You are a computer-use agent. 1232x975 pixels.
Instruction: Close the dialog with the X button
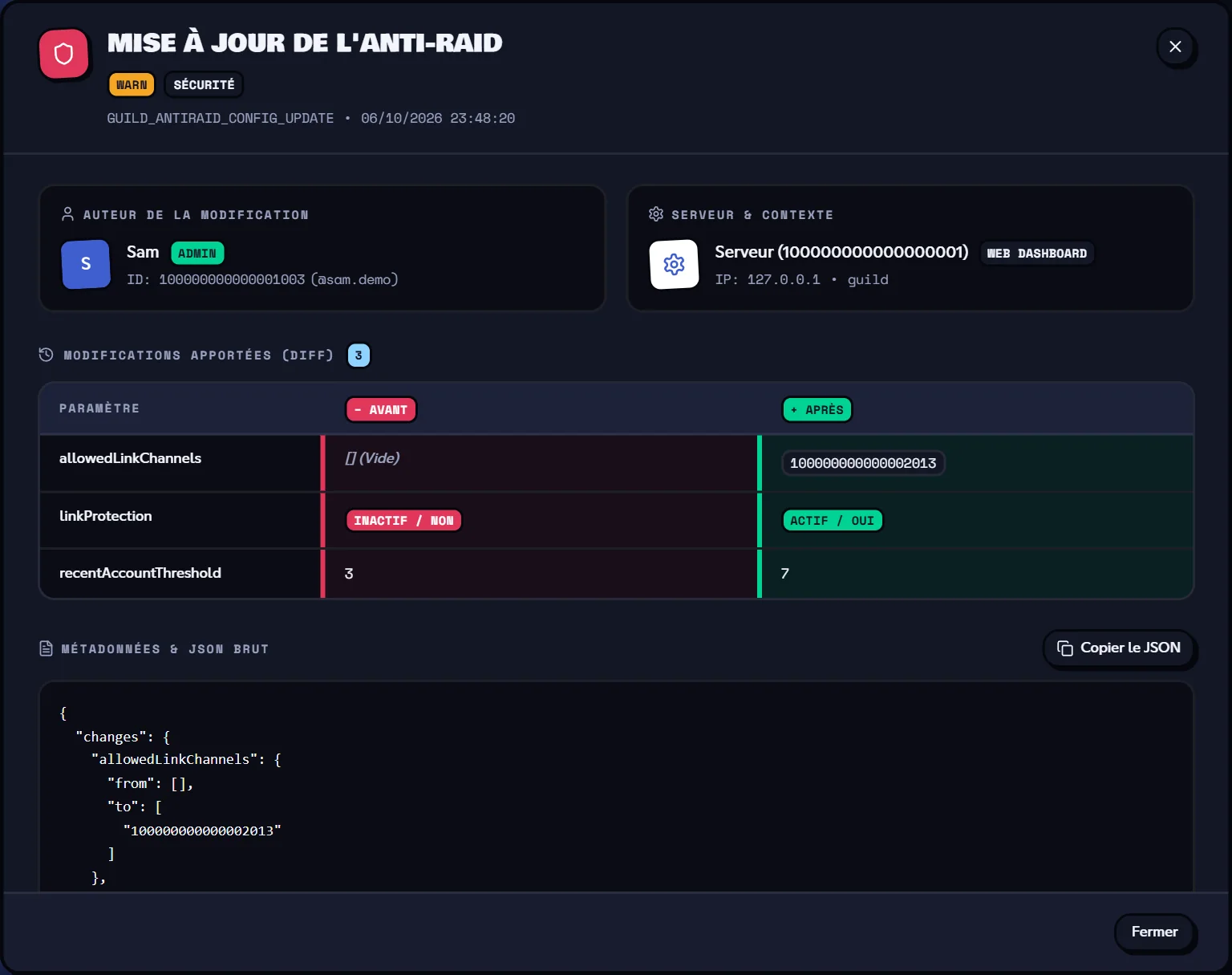(x=1175, y=47)
